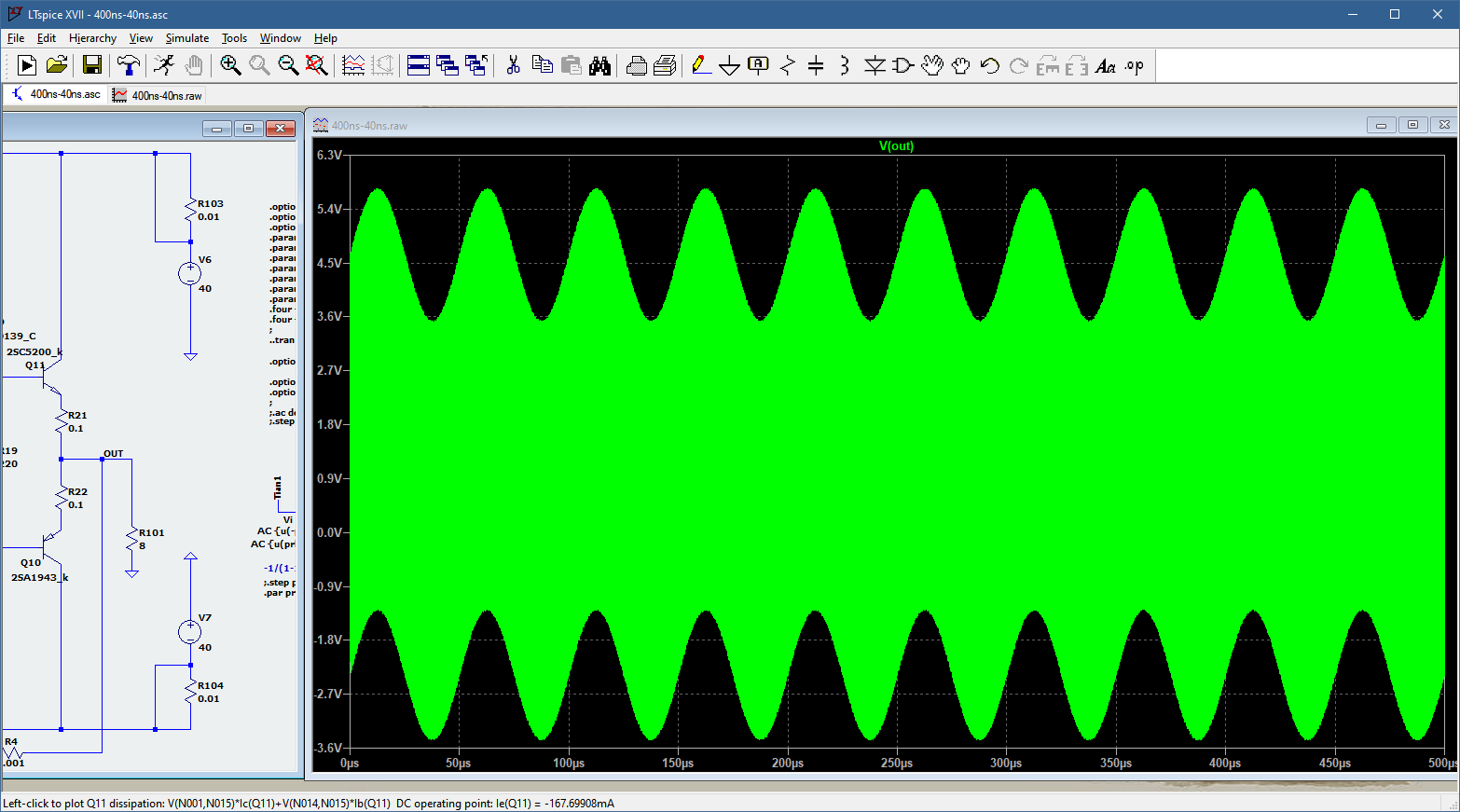
Task: Click voltage source V6 symbol
Action: [190, 273]
